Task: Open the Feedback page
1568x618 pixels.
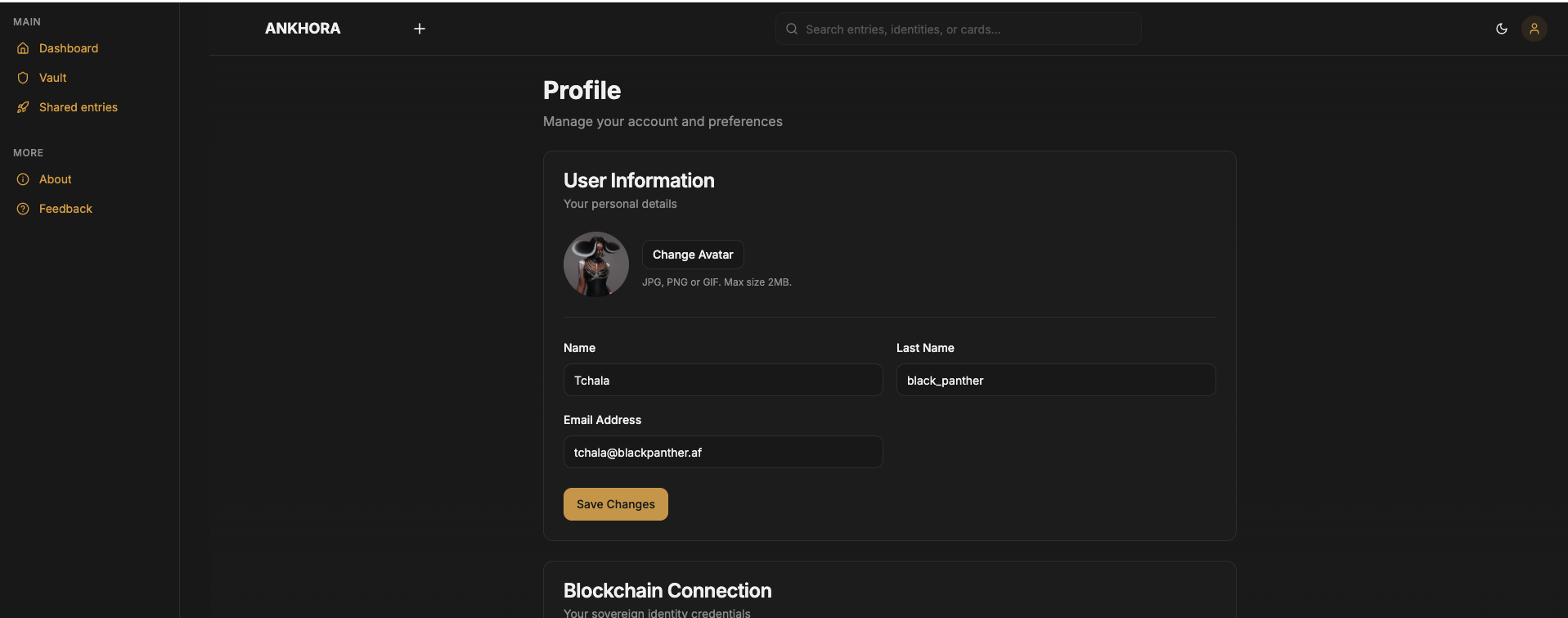Action: pyautogui.click(x=65, y=209)
